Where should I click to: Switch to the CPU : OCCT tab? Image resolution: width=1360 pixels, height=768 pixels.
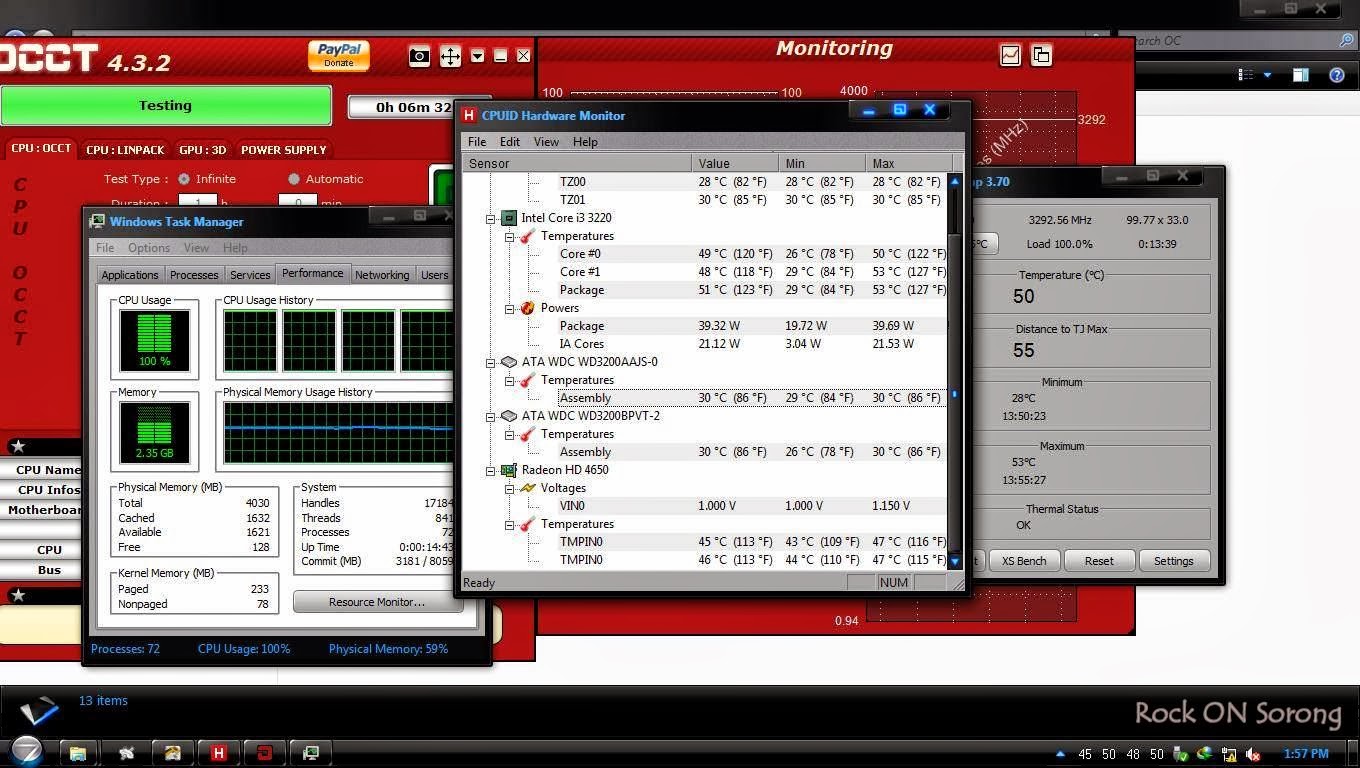click(x=41, y=148)
